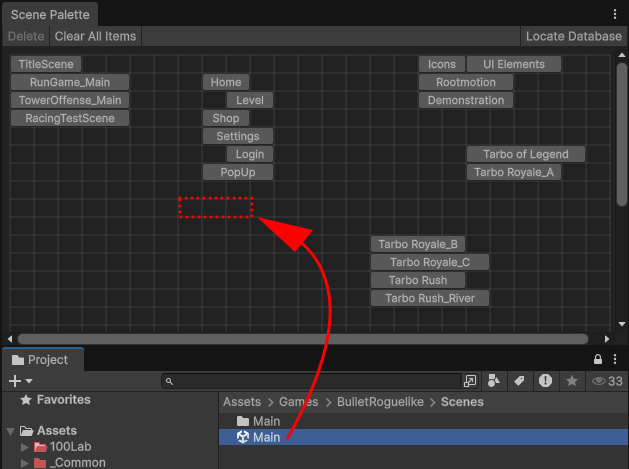This screenshot has width=629, height=469.
Task: Open create asset dropdown arrow
Action: [x=29, y=381]
